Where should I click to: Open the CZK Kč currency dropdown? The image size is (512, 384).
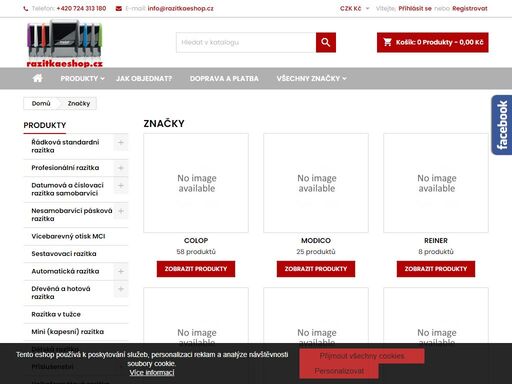[x=355, y=9]
